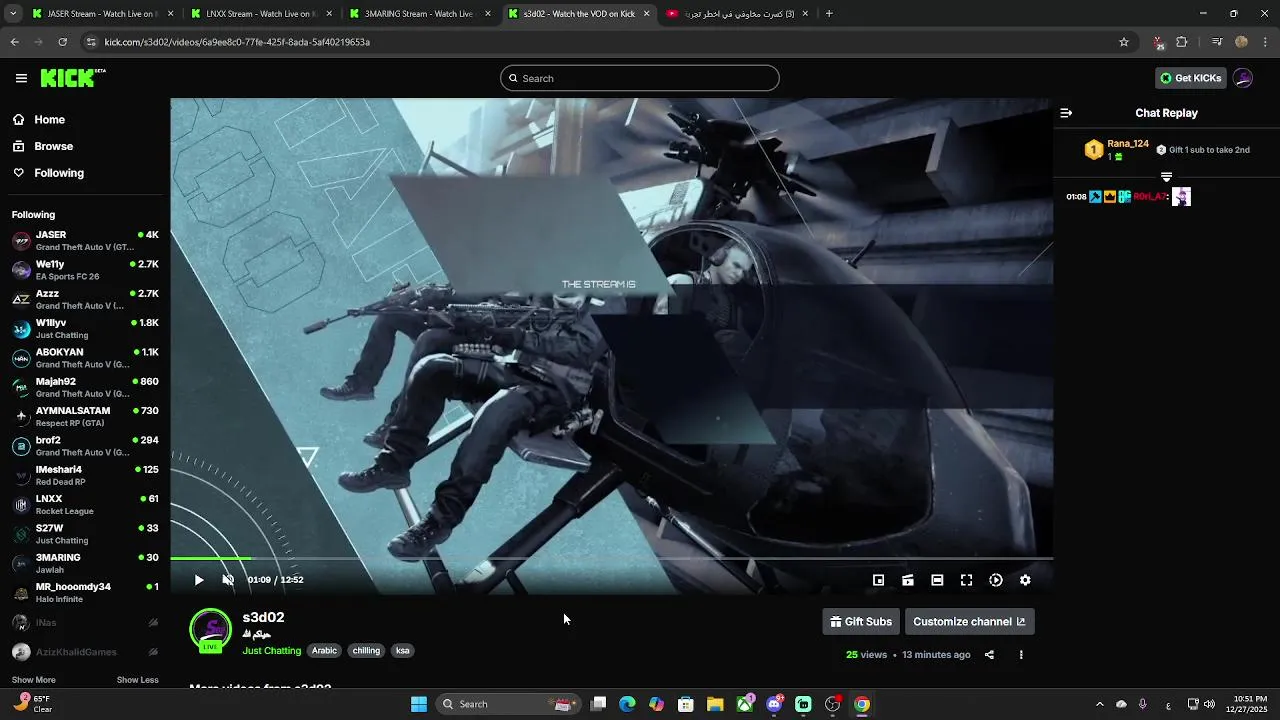Click Show More in following list
The image size is (1280, 720).
tap(34, 680)
